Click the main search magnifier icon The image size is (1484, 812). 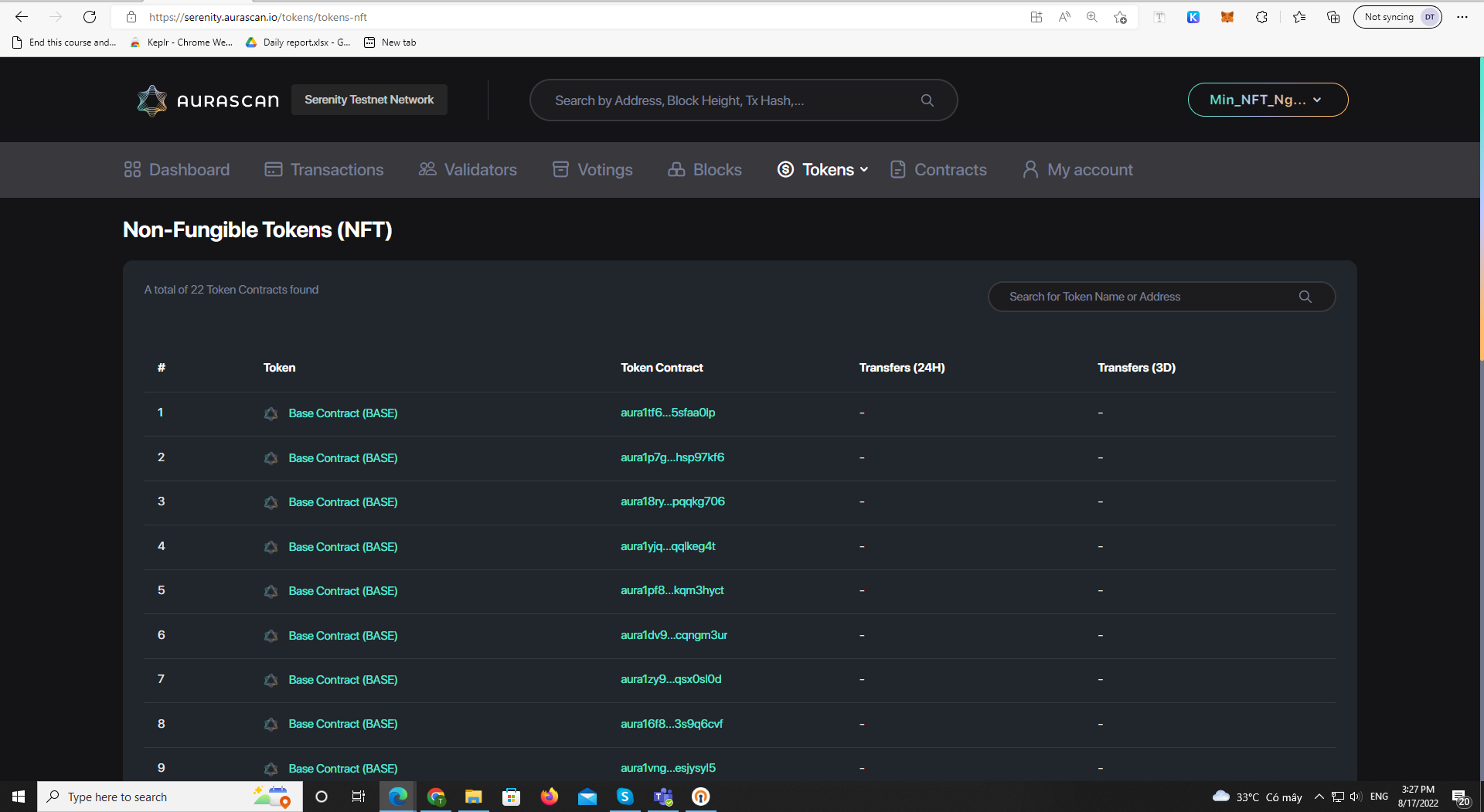coord(927,100)
